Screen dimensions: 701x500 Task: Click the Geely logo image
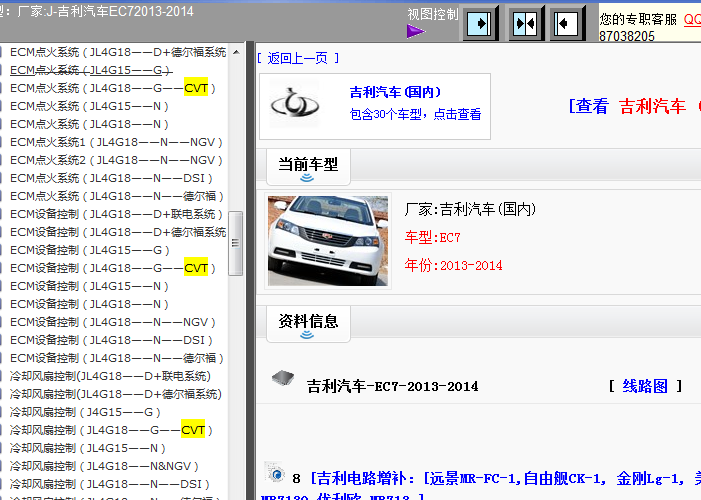295,105
